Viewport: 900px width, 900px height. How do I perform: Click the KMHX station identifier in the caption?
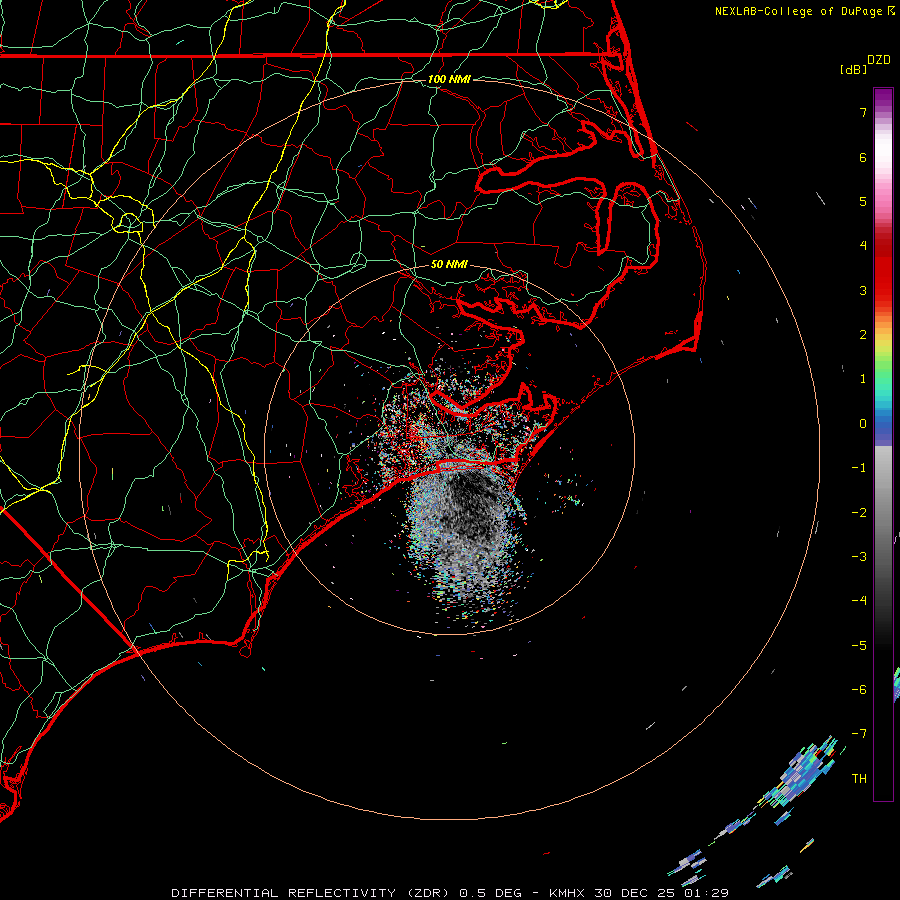(x=566, y=893)
